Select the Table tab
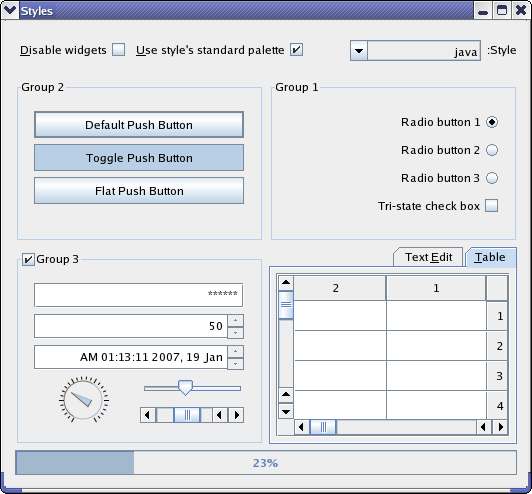 click(491, 257)
